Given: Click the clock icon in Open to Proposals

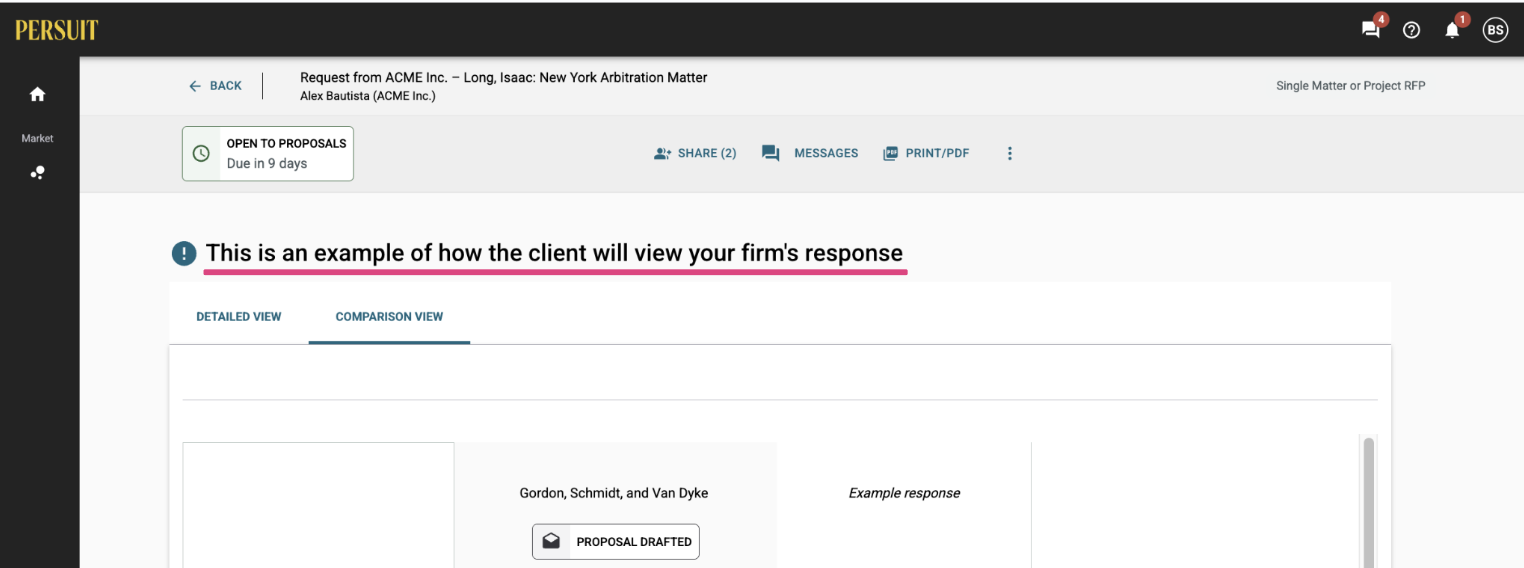Looking at the screenshot, I should pos(201,153).
